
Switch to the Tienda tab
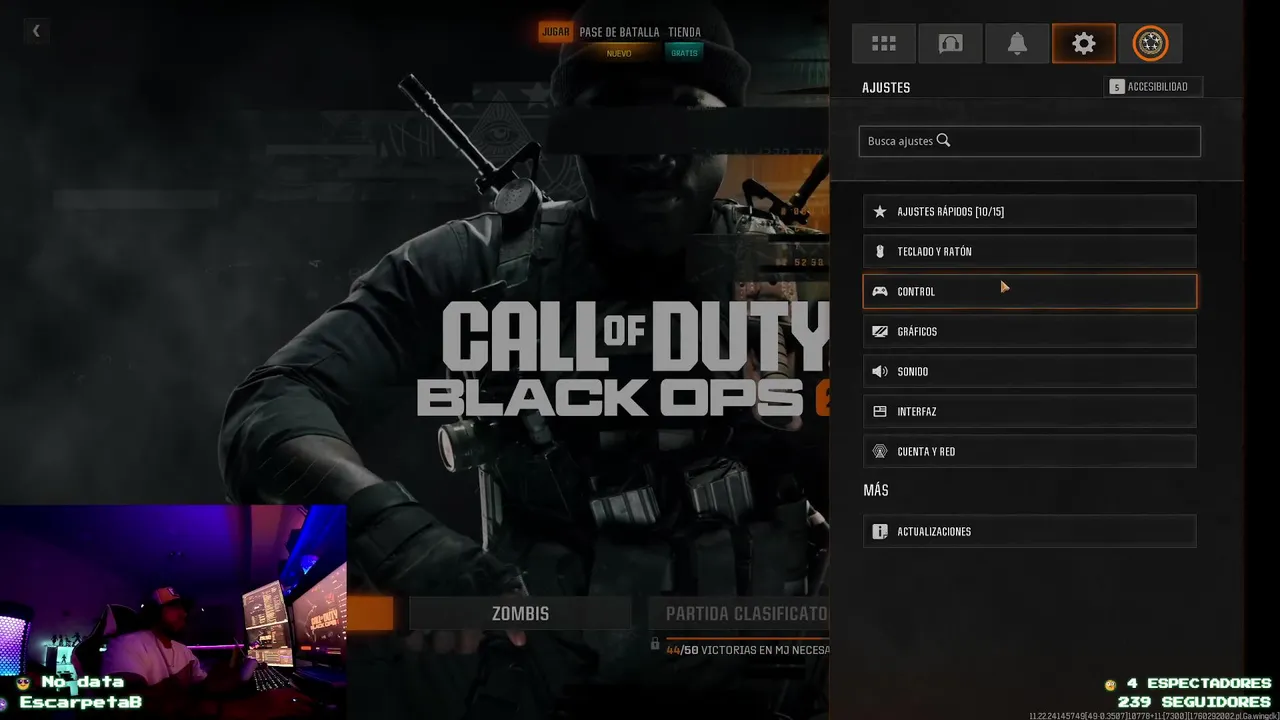685,32
